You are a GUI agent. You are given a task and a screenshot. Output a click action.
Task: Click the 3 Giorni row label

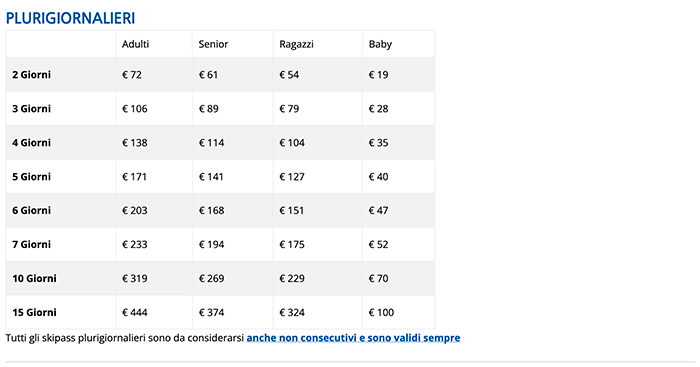tap(32, 108)
